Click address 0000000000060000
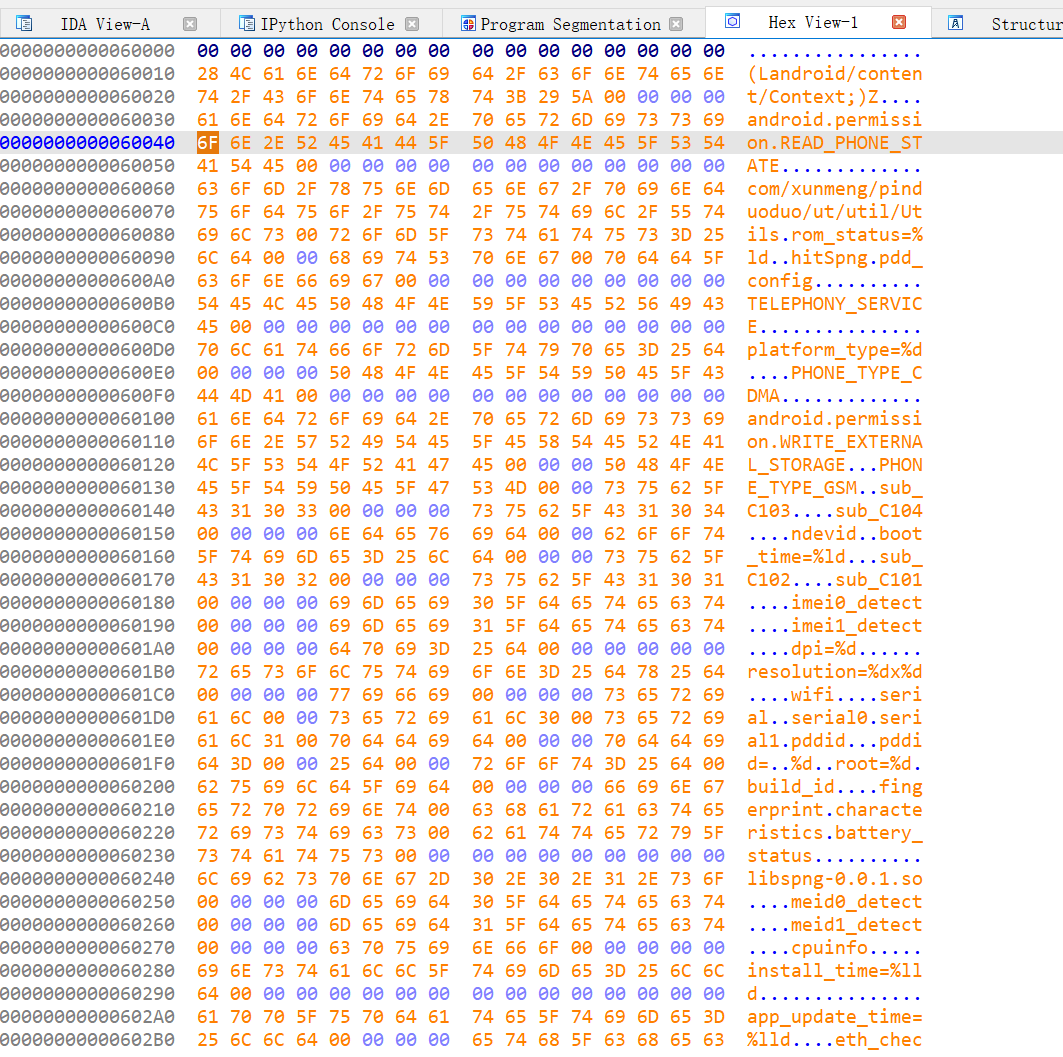1063x1057 pixels. (x=87, y=51)
